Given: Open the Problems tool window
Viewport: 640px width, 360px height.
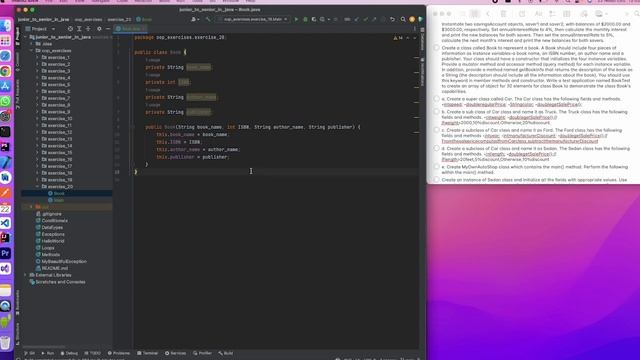Looking at the screenshot, I should point(118,353).
